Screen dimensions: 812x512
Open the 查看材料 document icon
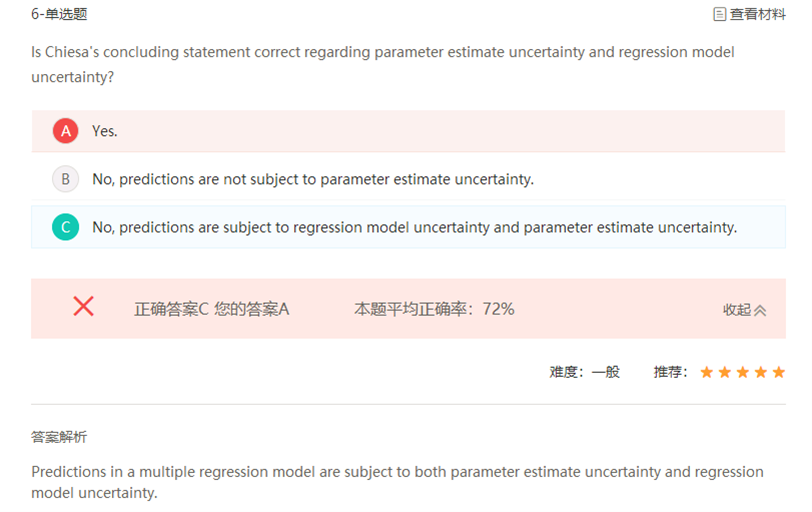[719, 14]
